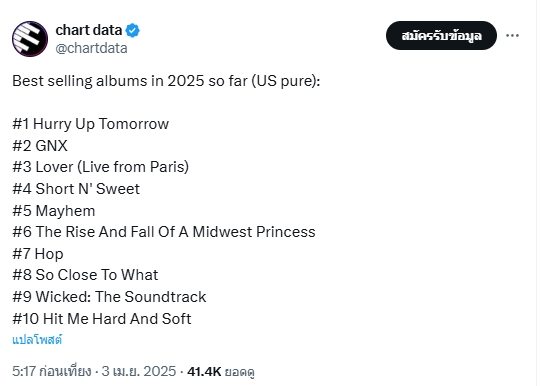The image size is (540, 386).
Task: Click the #2 GNX text line
Action: [x=40, y=146]
